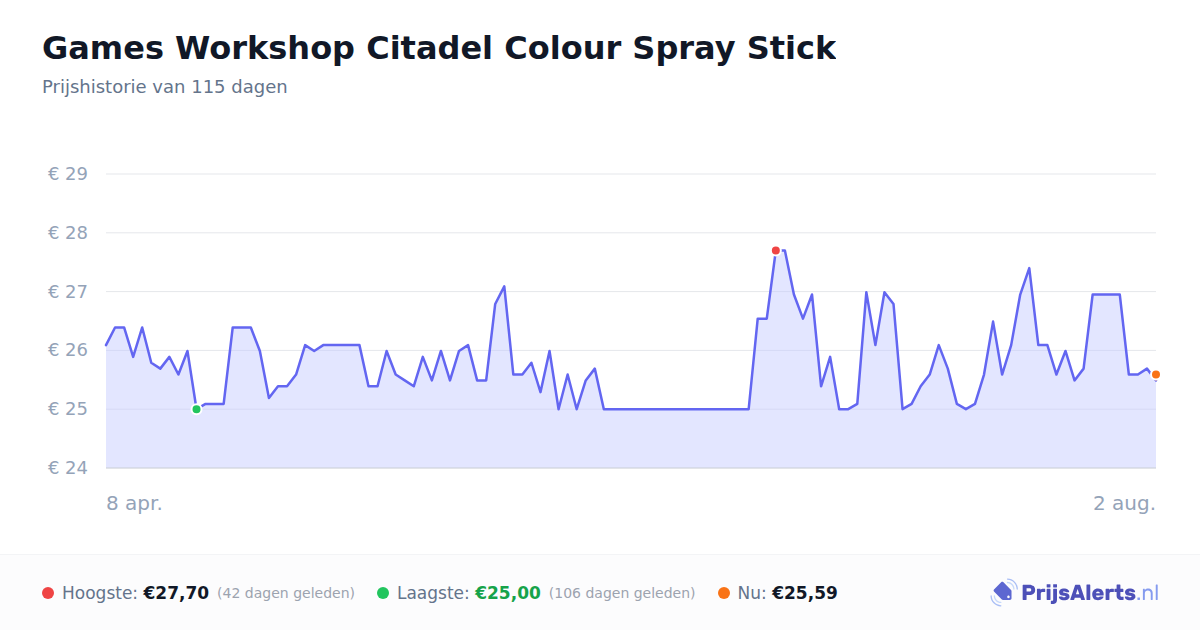
Task: Click the € 24 axis label
Action: tap(68, 468)
